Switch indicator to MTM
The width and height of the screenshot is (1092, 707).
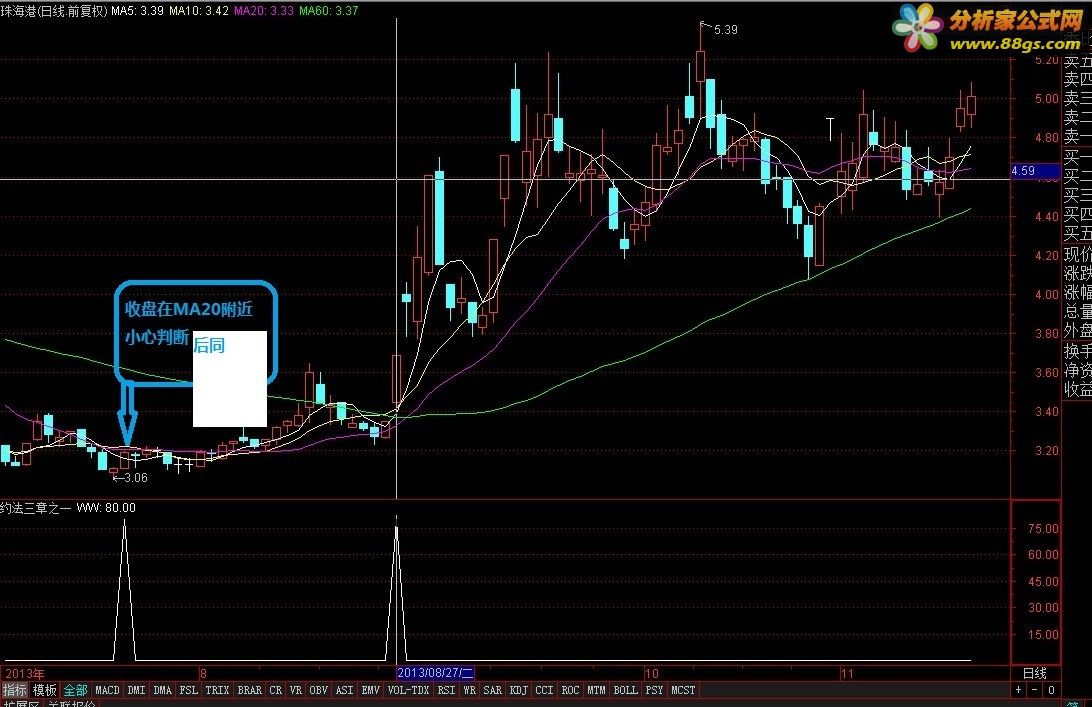coord(596,690)
